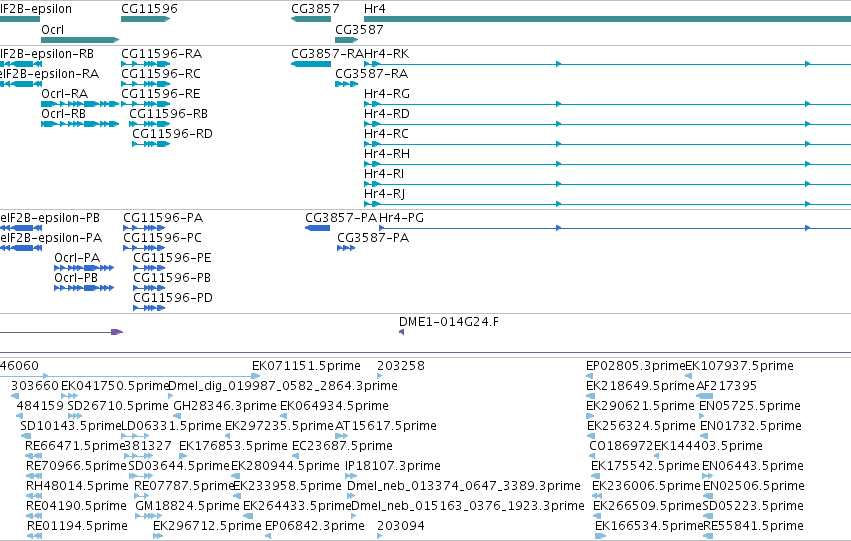Select protein CG11596-PA
Screen dimensions: 851x541
pyautogui.click(x=163, y=218)
